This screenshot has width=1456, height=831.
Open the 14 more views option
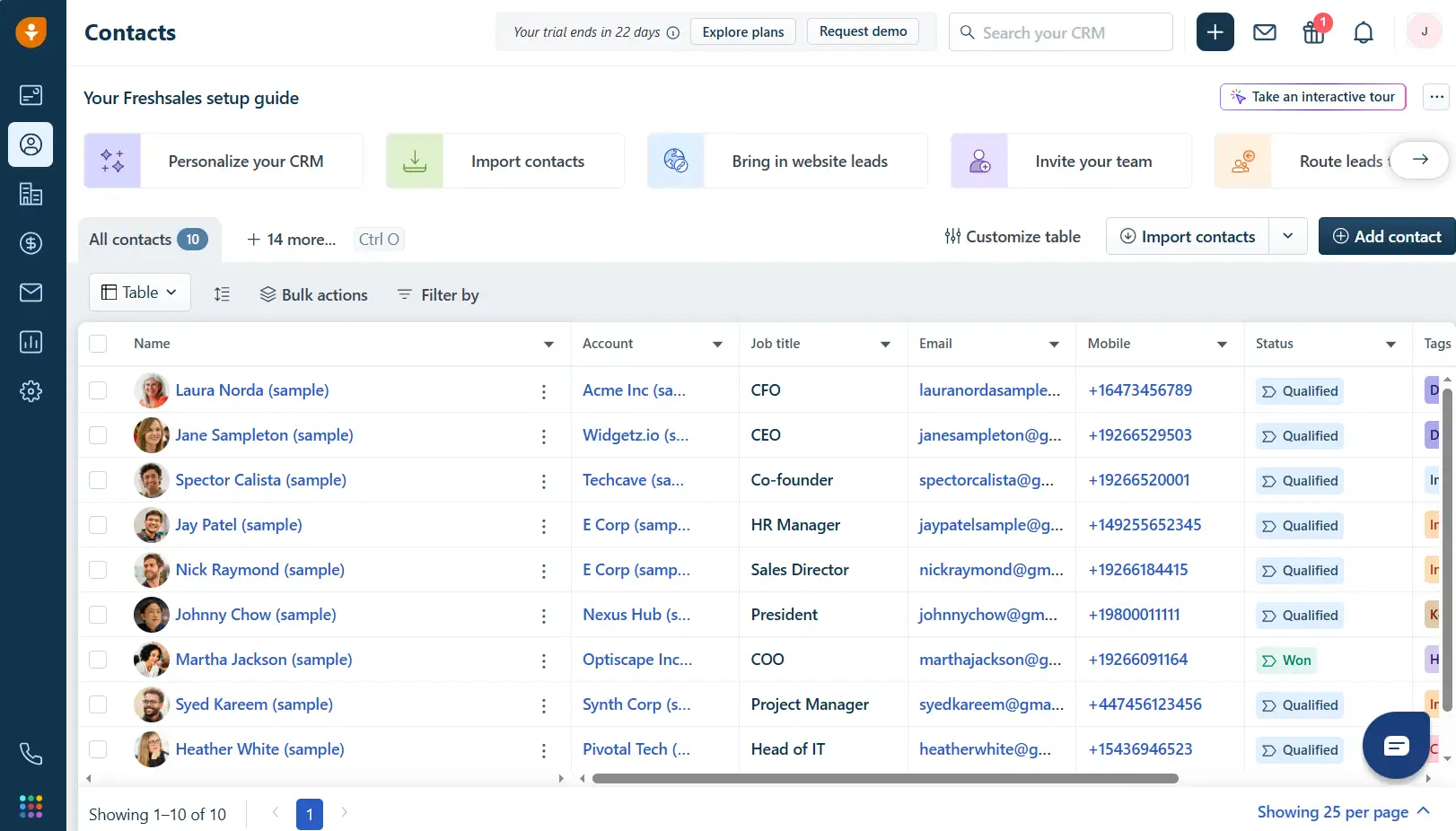click(x=291, y=240)
